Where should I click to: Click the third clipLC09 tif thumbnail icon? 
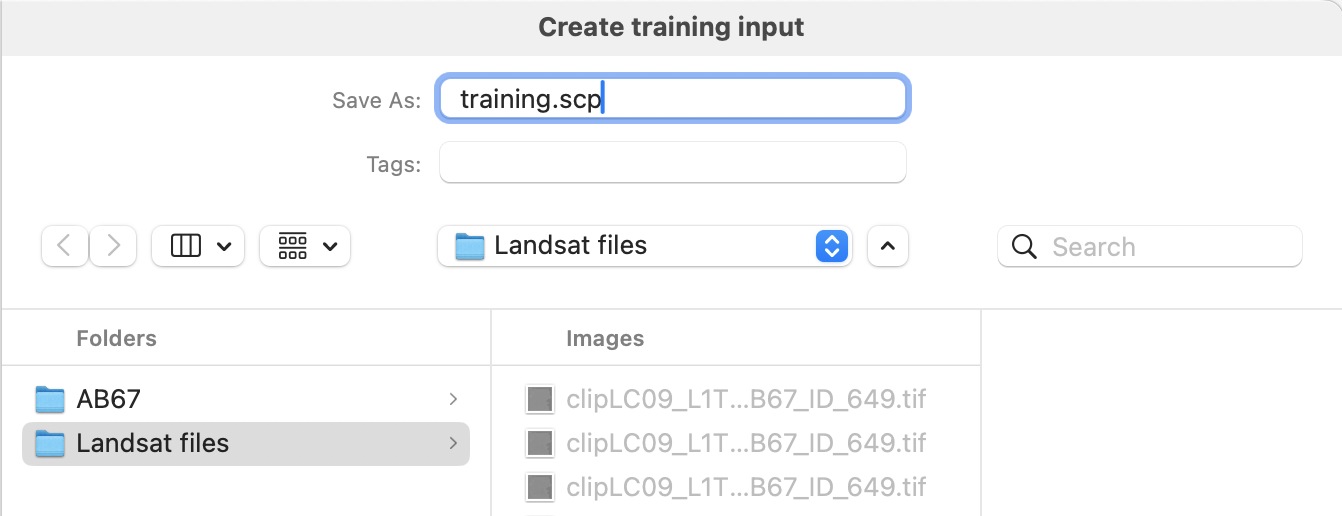click(540, 487)
